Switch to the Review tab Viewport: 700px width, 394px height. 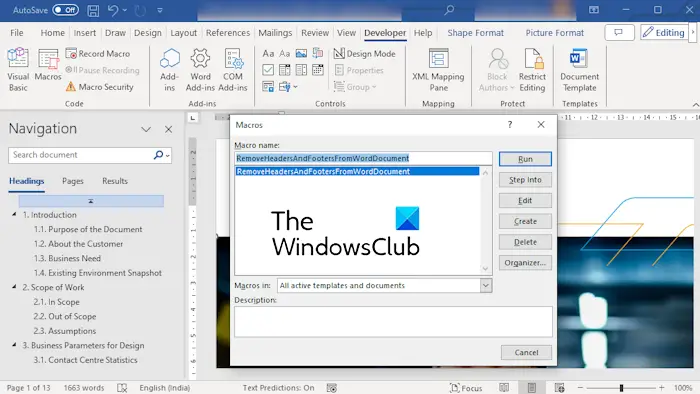click(x=315, y=33)
